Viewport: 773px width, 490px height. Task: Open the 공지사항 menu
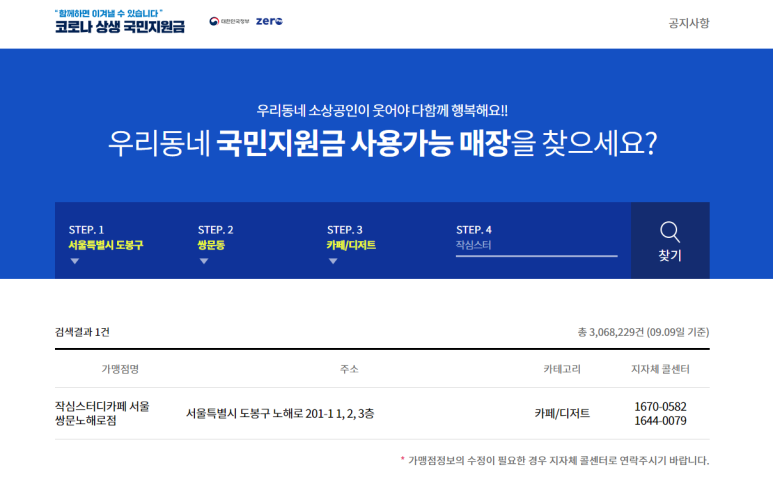(689, 23)
